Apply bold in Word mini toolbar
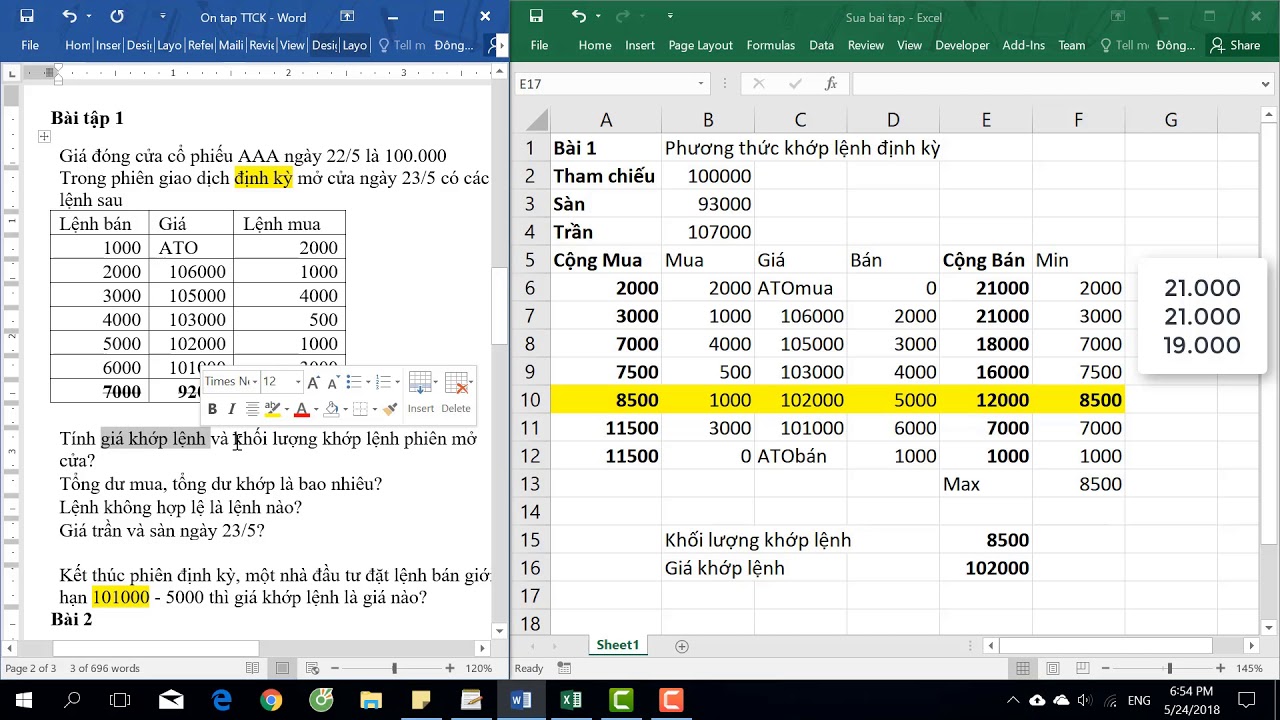The image size is (1280, 720). pos(212,409)
